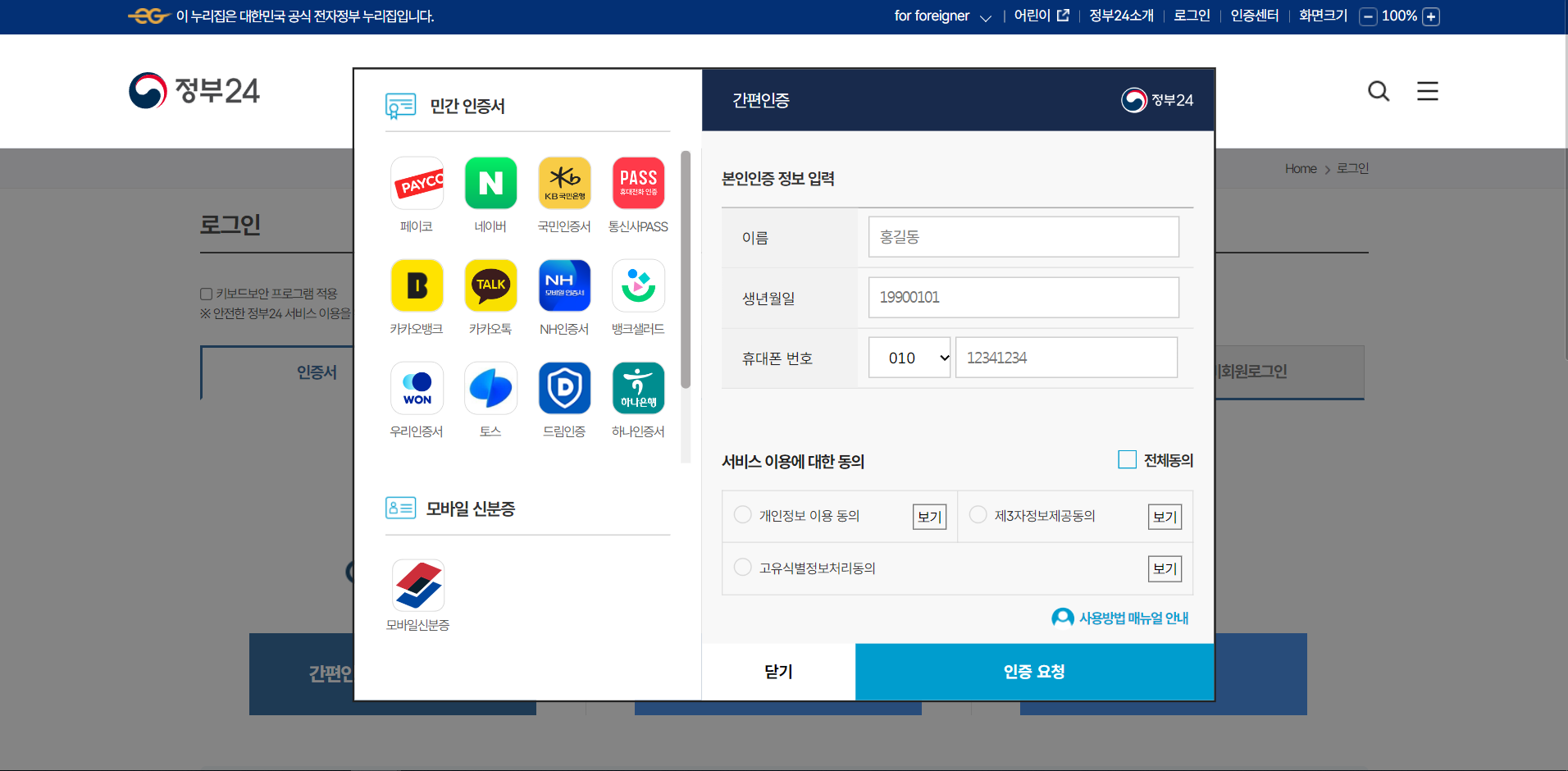1568x771 pixels.
Task: Select the PAYCO certificate icon
Action: pos(417,183)
